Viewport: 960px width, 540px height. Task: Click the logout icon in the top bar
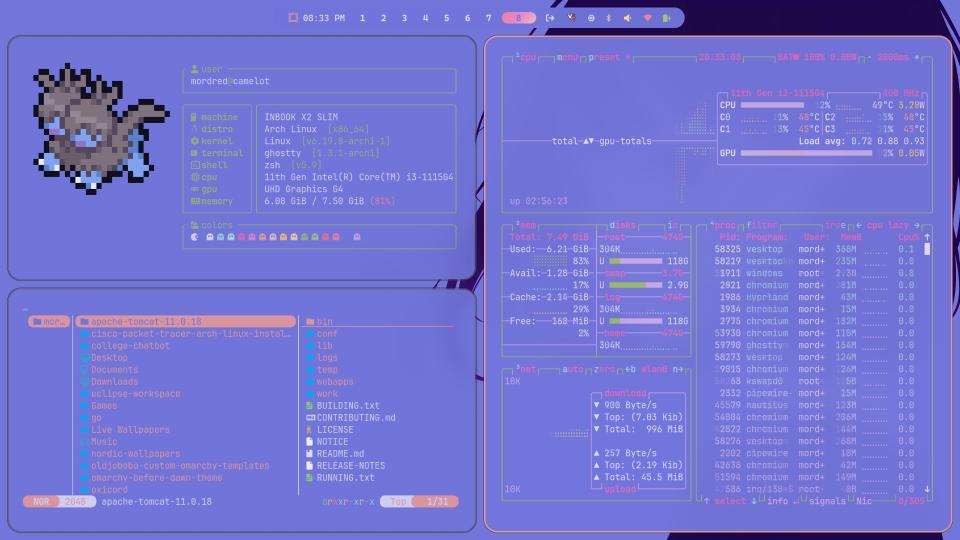point(550,18)
